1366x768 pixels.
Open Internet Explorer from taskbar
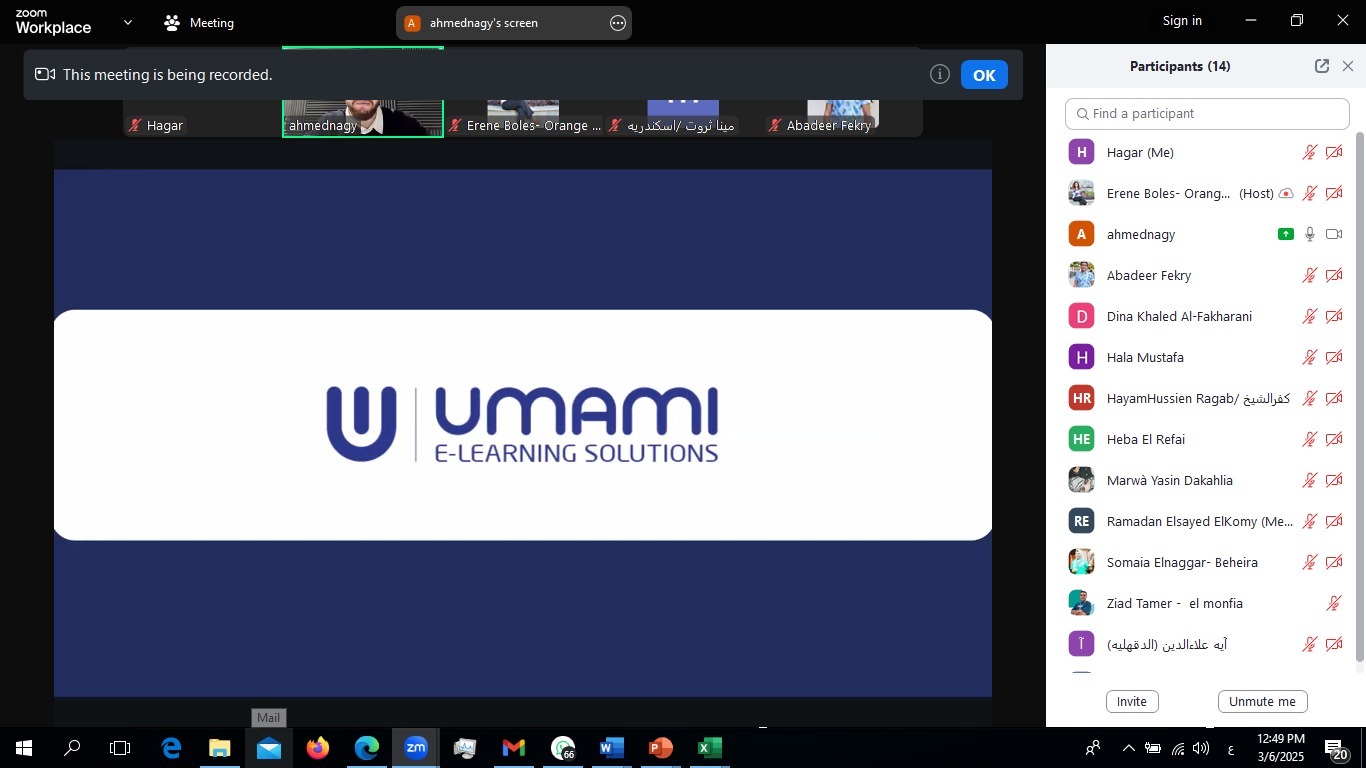click(171, 748)
